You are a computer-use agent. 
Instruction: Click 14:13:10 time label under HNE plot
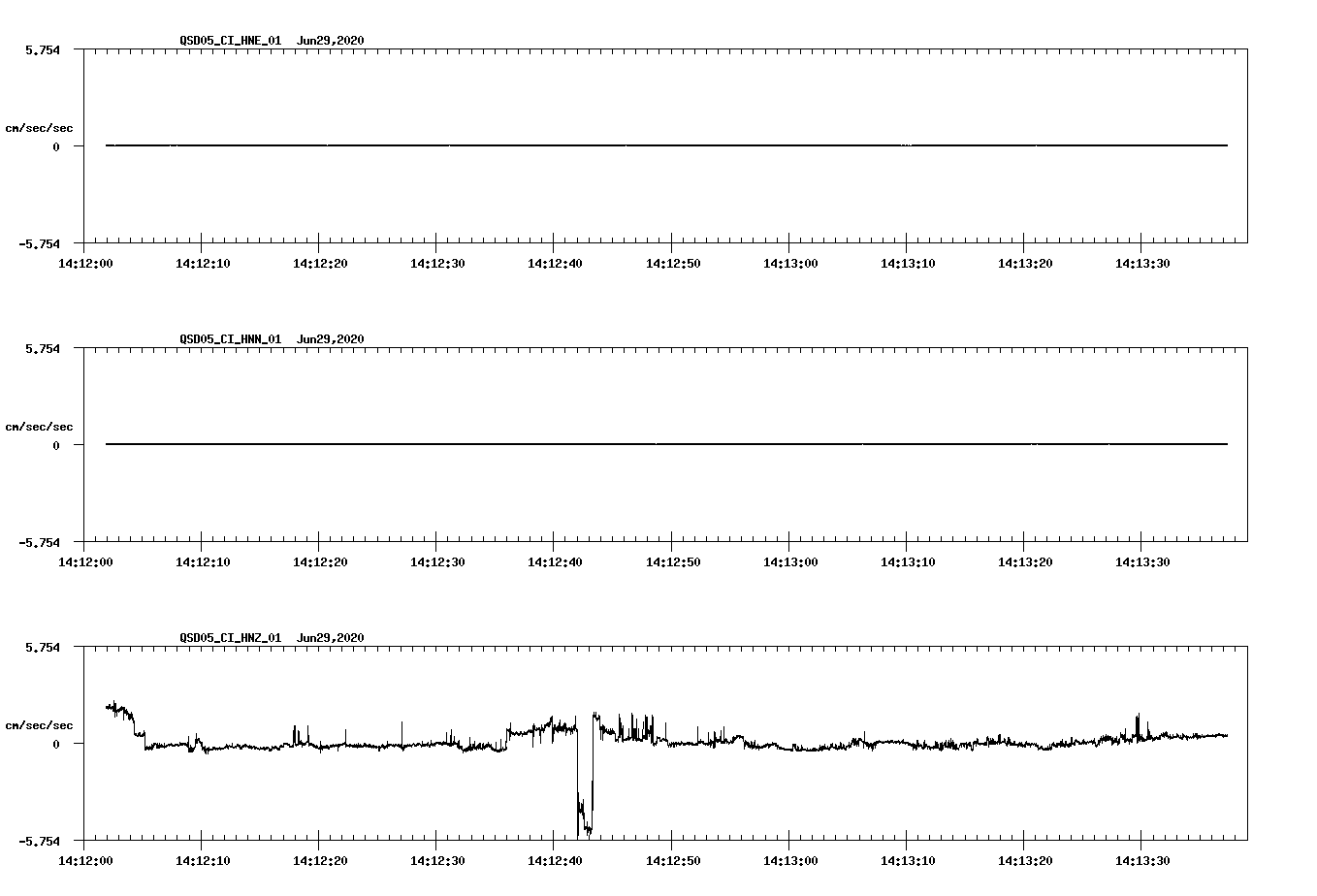(907, 263)
